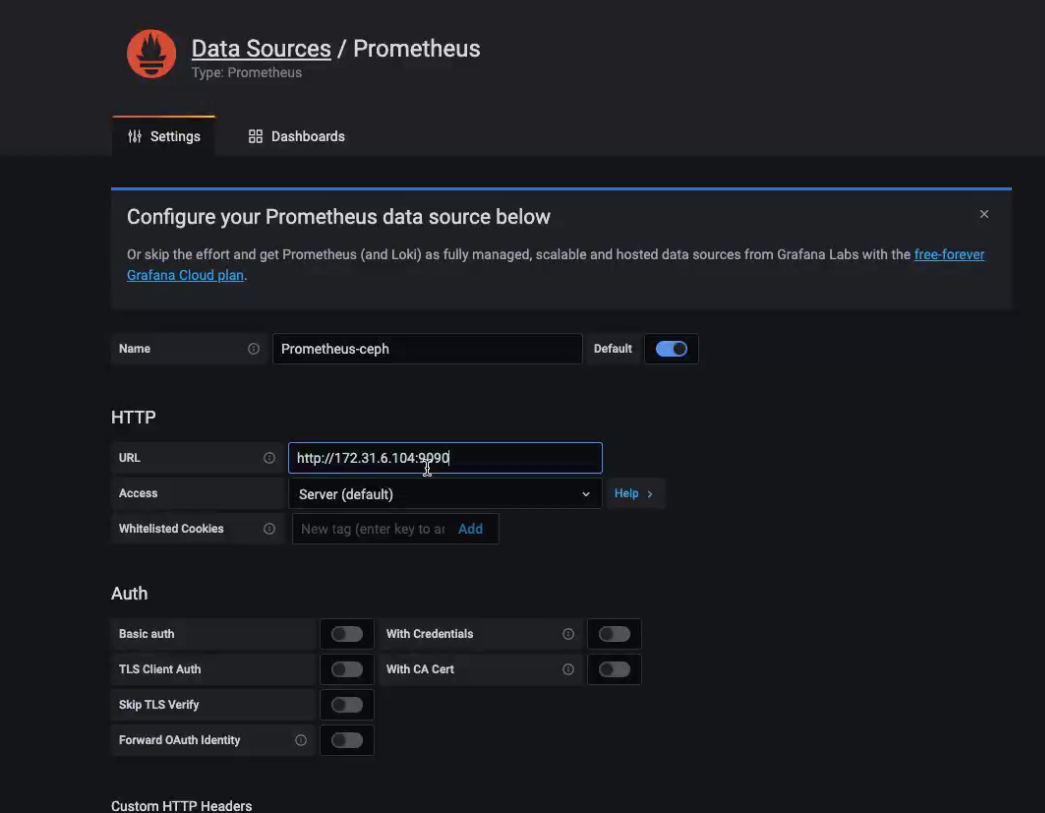Click the Settings tab sliders icon
The width and height of the screenshot is (1045, 813).
point(135,137)
